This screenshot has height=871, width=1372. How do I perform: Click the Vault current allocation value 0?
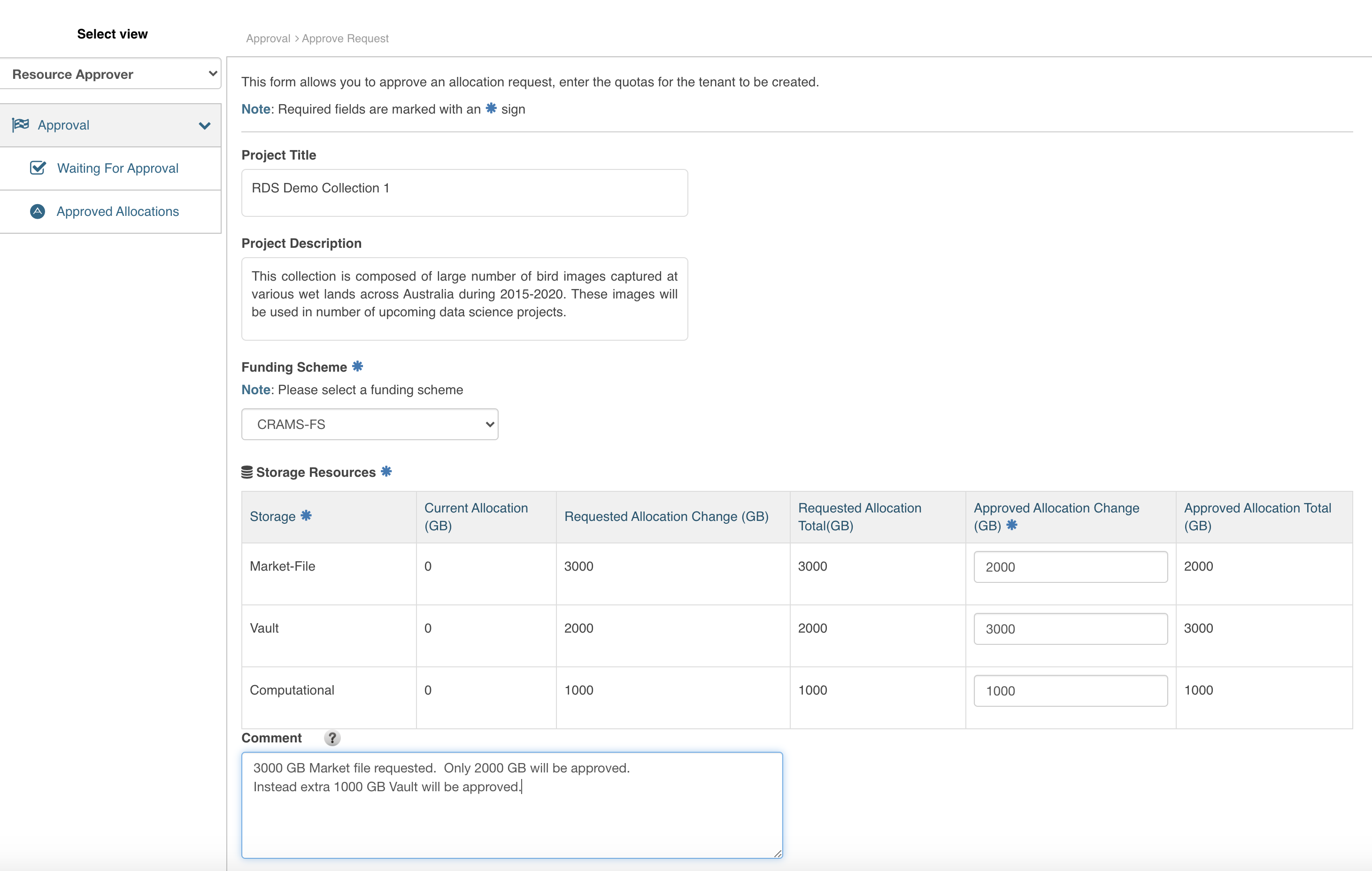(x=428, y=628)
